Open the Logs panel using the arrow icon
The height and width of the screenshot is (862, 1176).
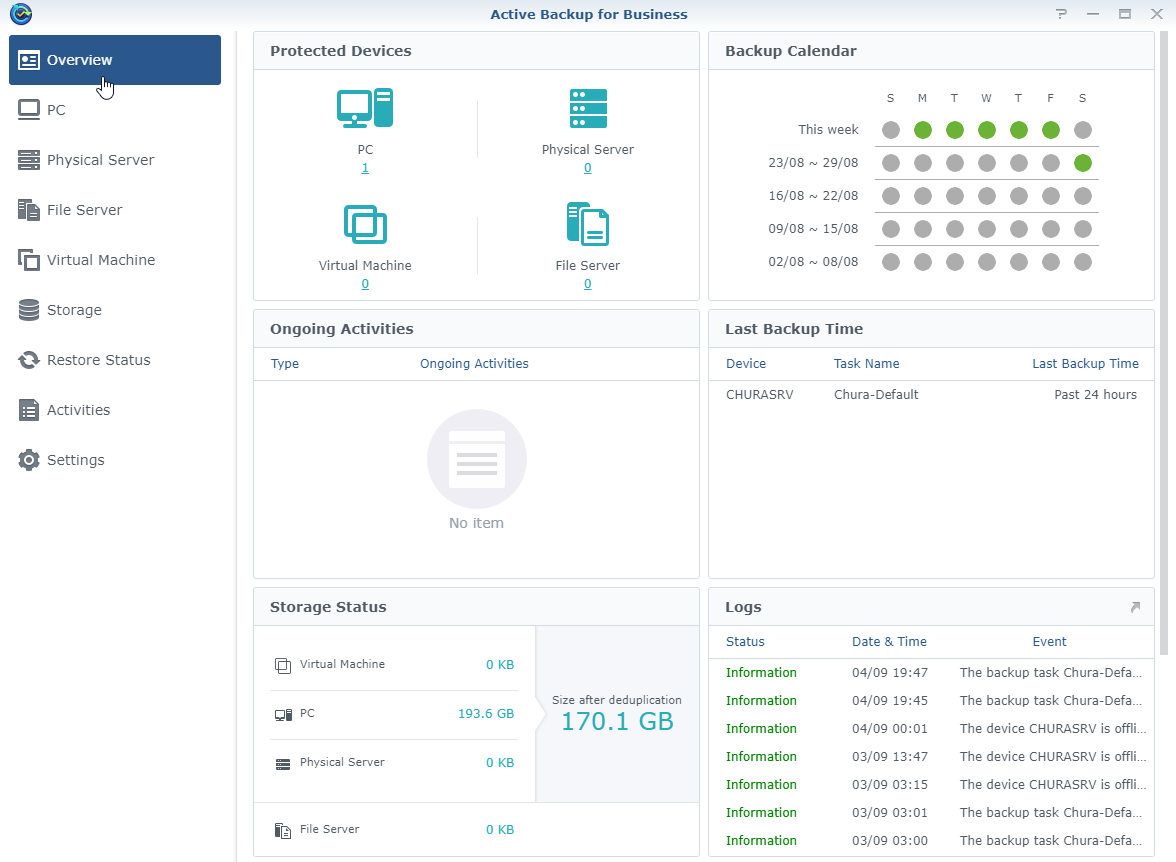(x=1135, y=607)
